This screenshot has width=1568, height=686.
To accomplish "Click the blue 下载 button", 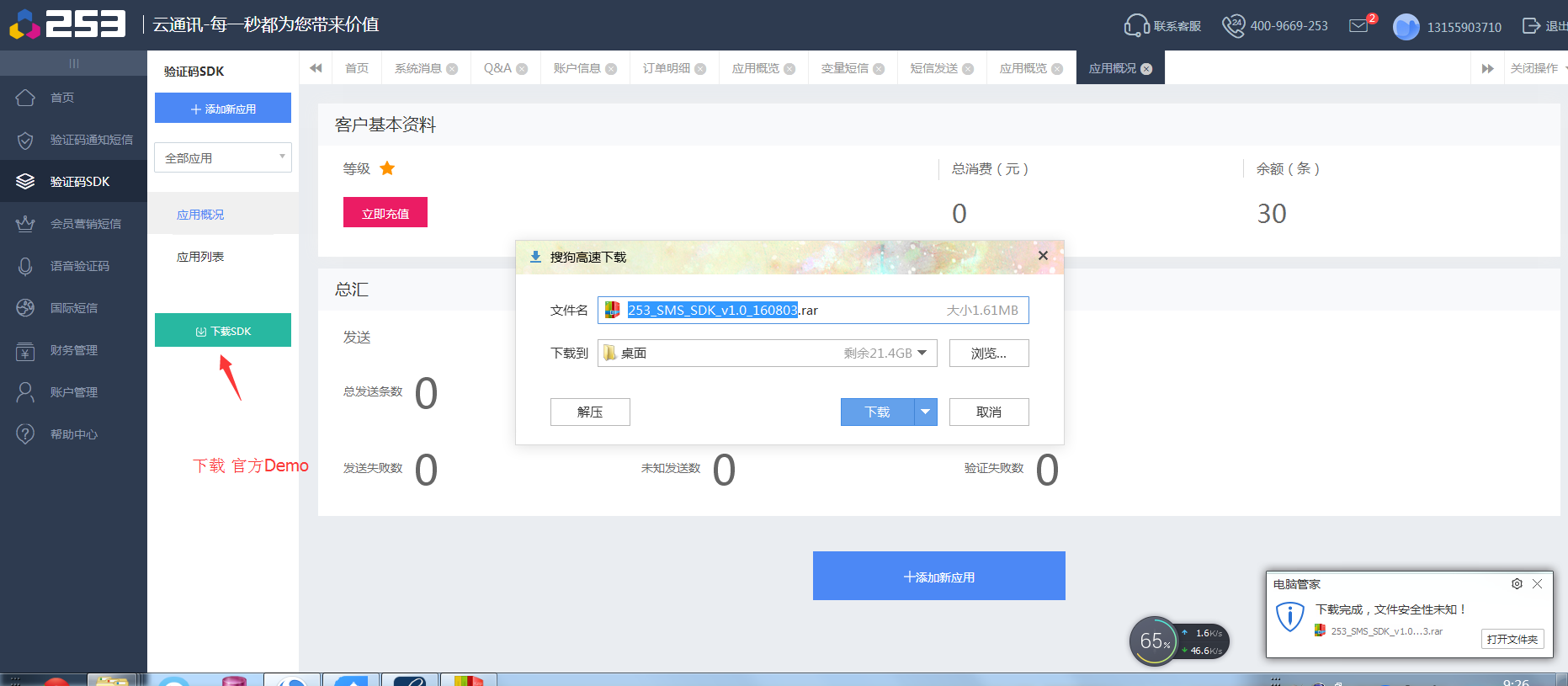I will click(x=877, y=412).
